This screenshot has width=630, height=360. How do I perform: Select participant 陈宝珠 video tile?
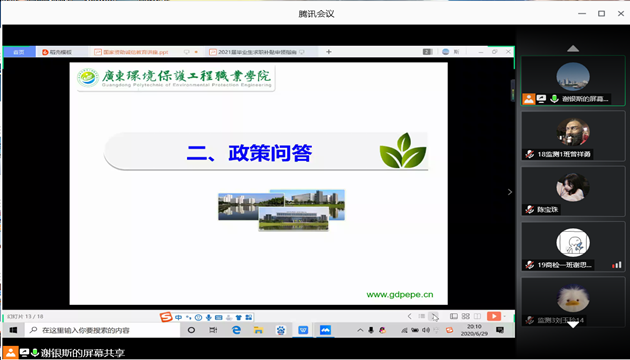coord(573,192)
